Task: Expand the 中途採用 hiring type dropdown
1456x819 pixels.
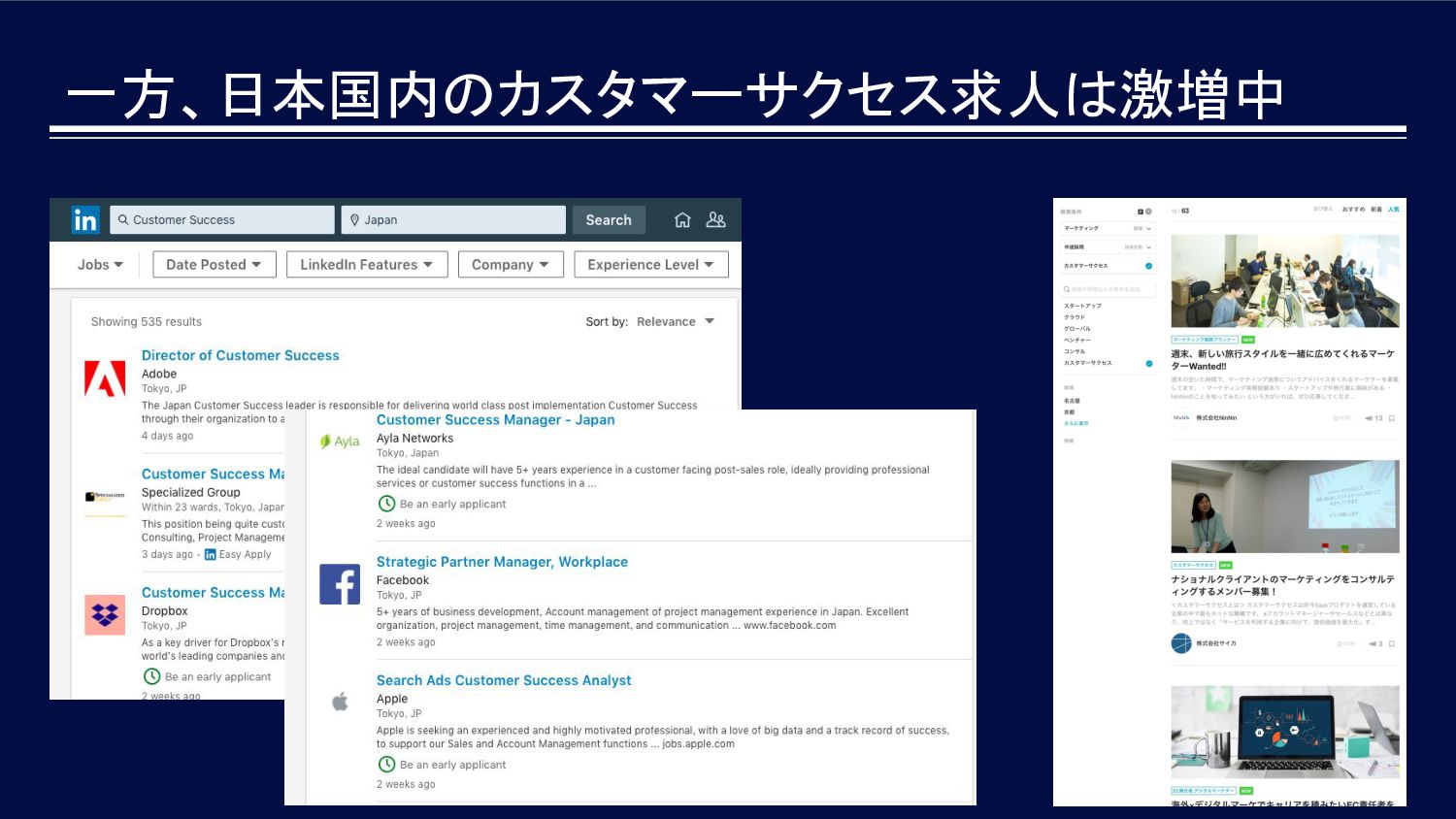Action: pyautogui.click(x=1108, y=247)
